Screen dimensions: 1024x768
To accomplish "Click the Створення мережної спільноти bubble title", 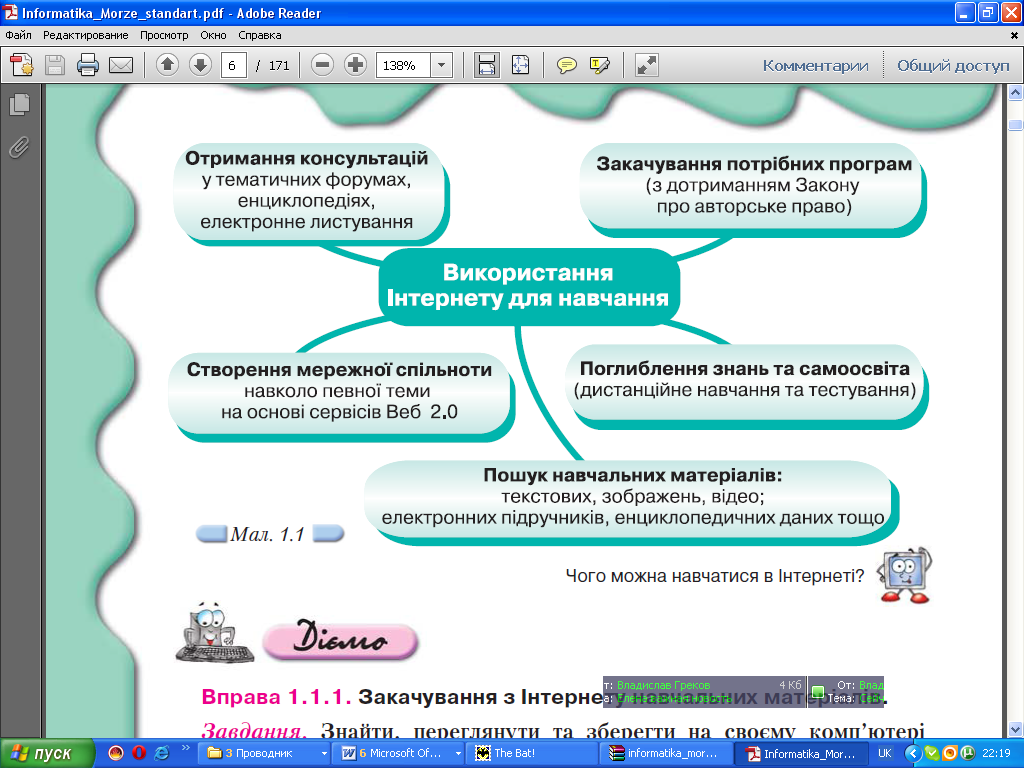I will (x=339, y=370).
